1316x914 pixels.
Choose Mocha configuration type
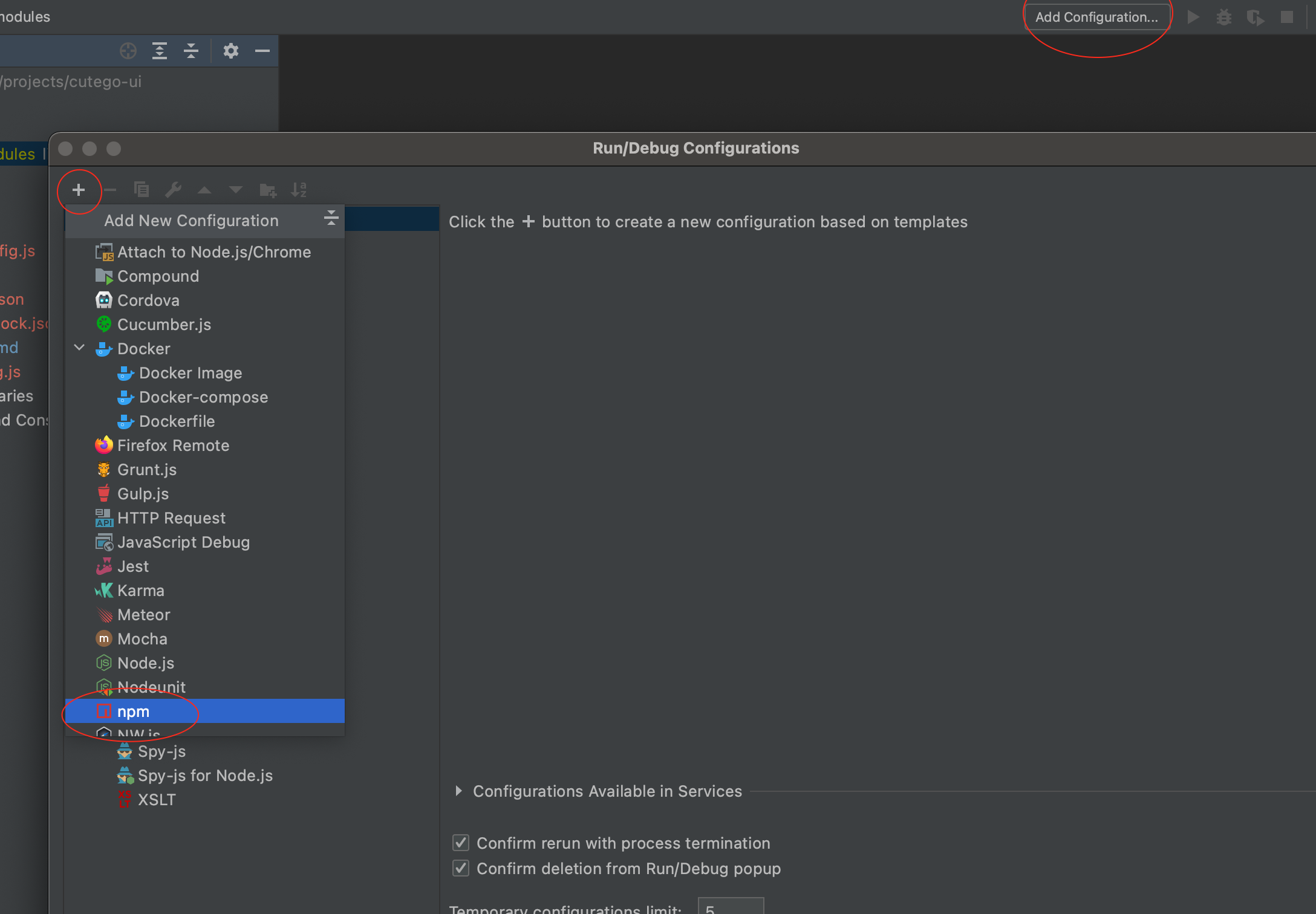205,639
